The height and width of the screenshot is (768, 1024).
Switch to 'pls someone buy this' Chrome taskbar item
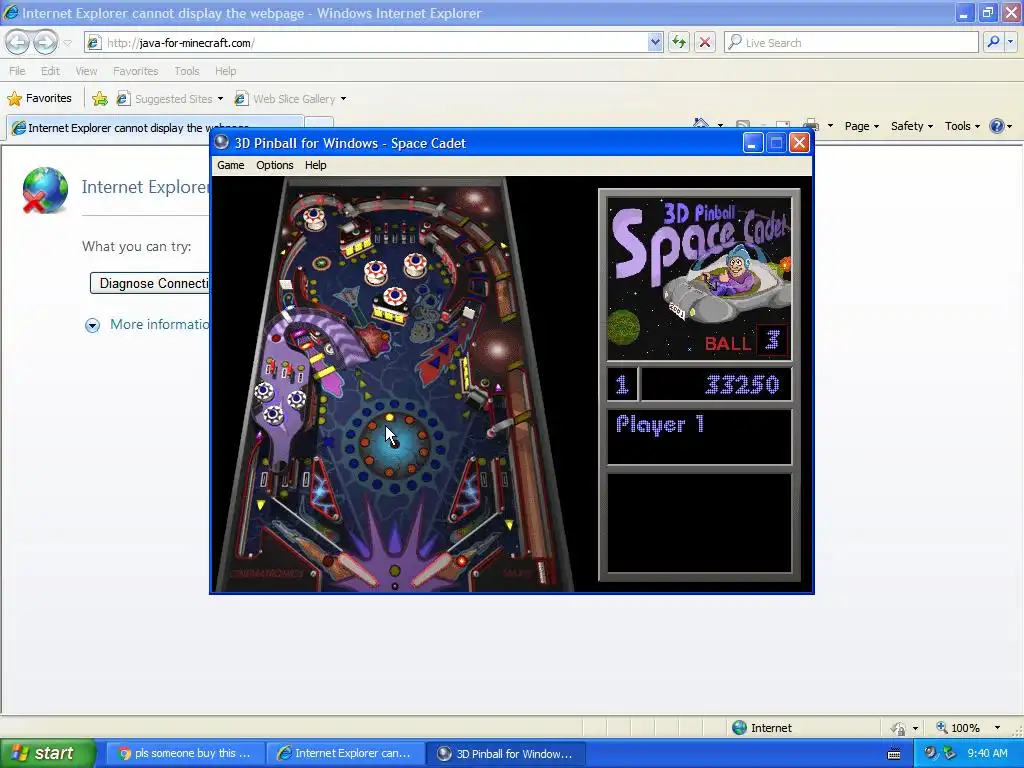(185, 754)
